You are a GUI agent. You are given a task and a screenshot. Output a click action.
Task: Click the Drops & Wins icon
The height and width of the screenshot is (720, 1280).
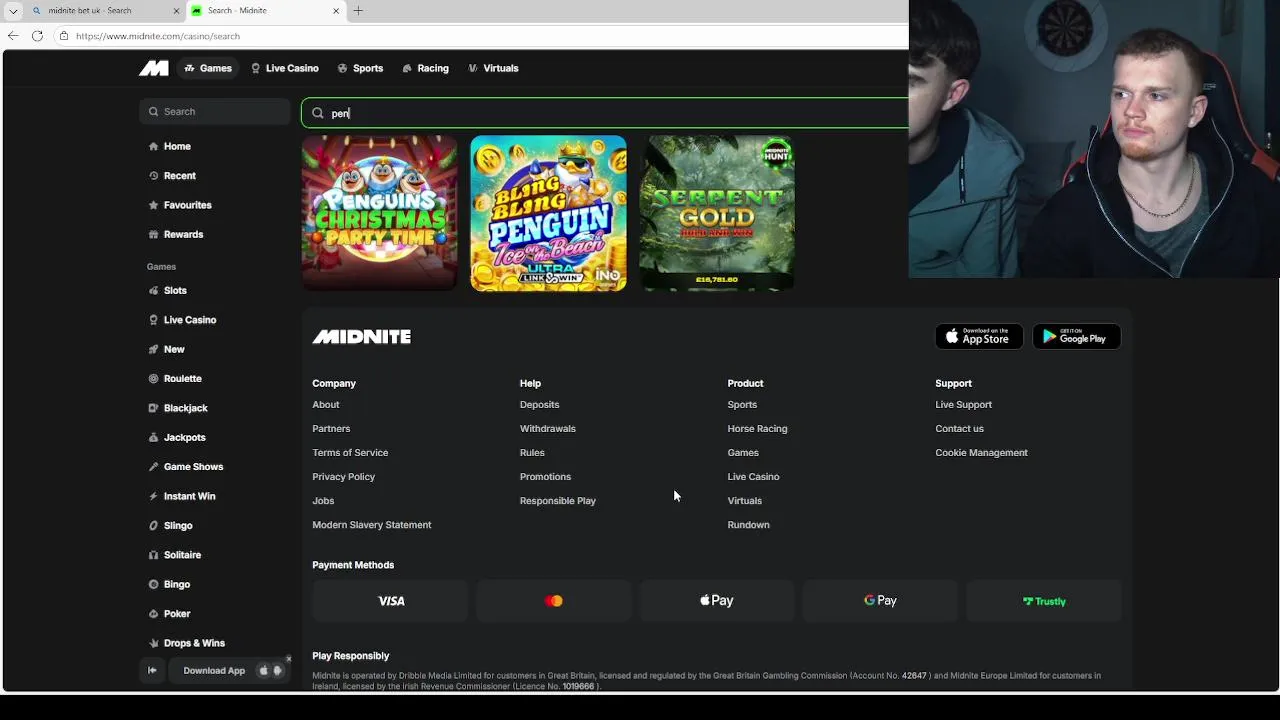point(153,643)
